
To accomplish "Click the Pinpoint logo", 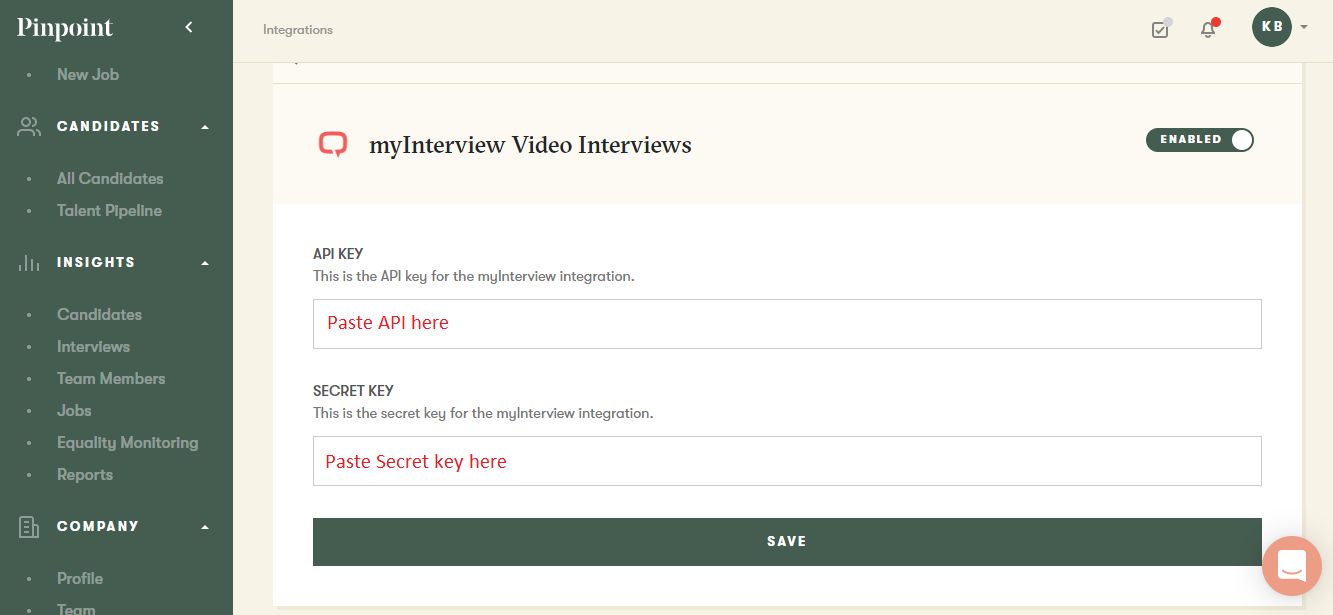I will point(65,28).
